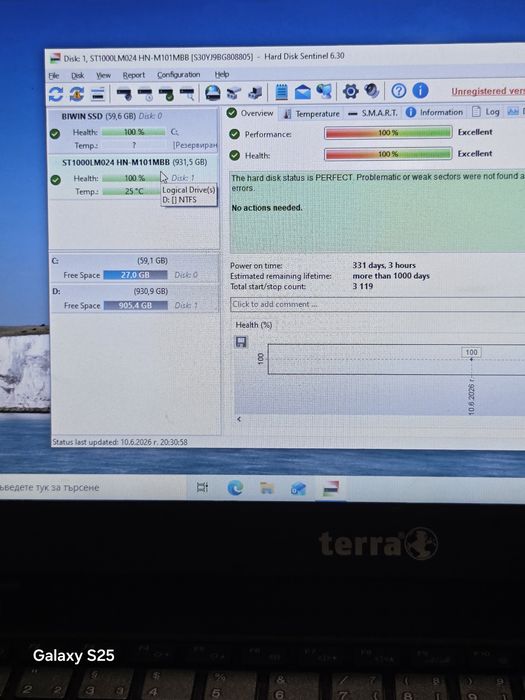The height and width of the screenshot is (700, 525).
Task: Click the 'Excellent' label beside Performance
Action: (475, 132)
